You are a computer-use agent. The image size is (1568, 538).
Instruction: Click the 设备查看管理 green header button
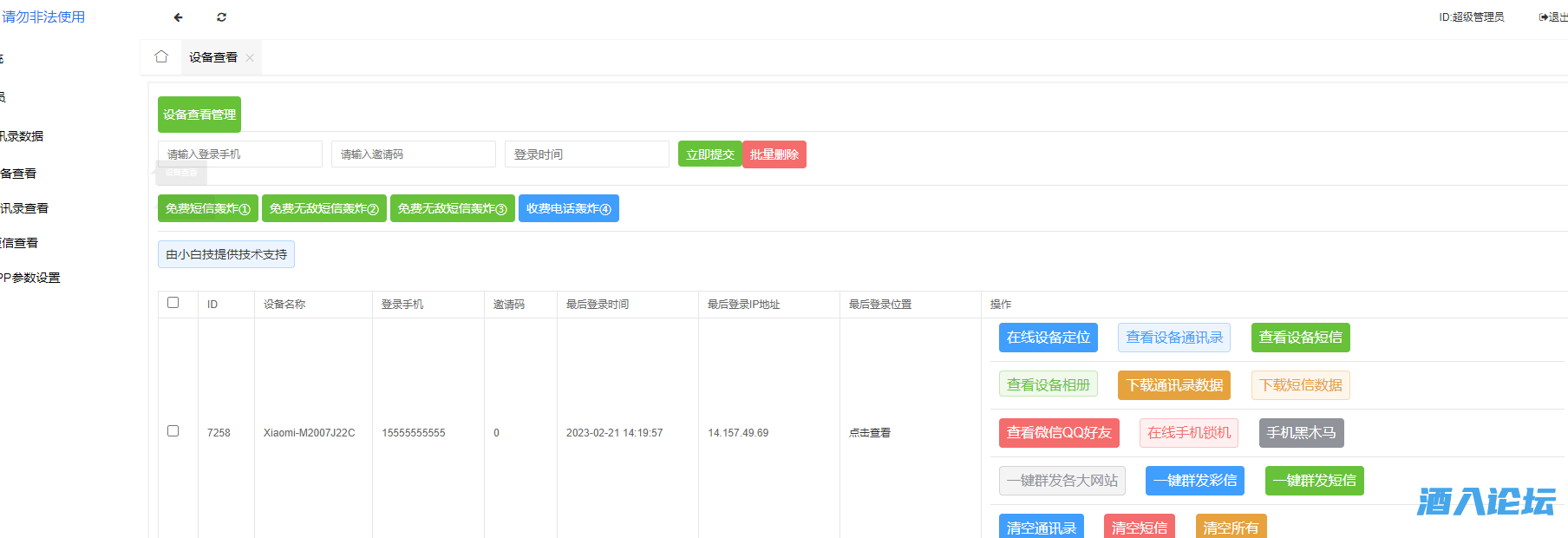point(199,115)
